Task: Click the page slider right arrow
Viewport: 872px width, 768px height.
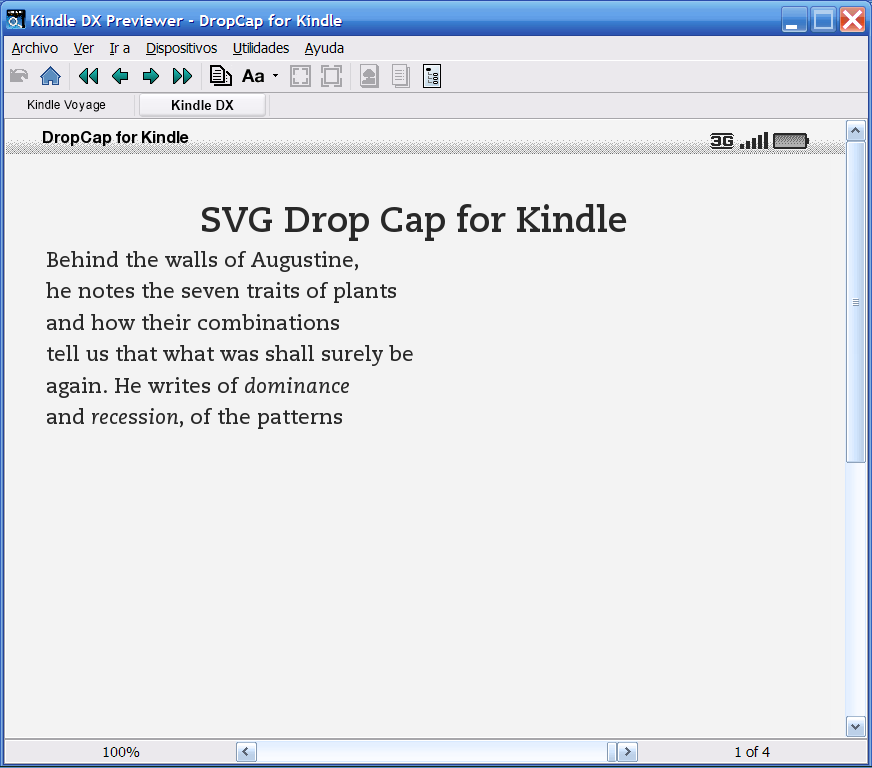Action: pos(628,752)
